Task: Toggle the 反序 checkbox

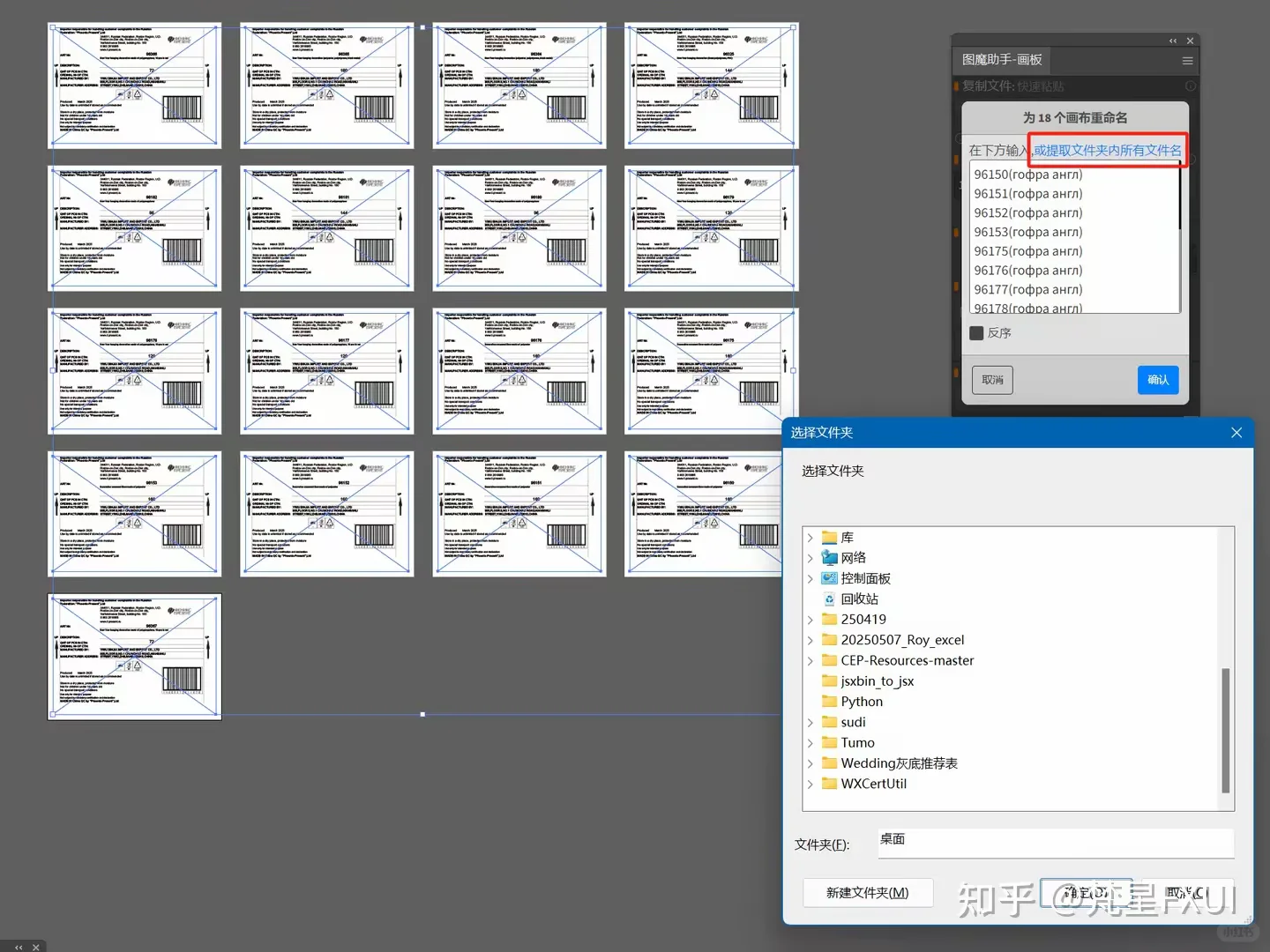Action: click(976, 333)
